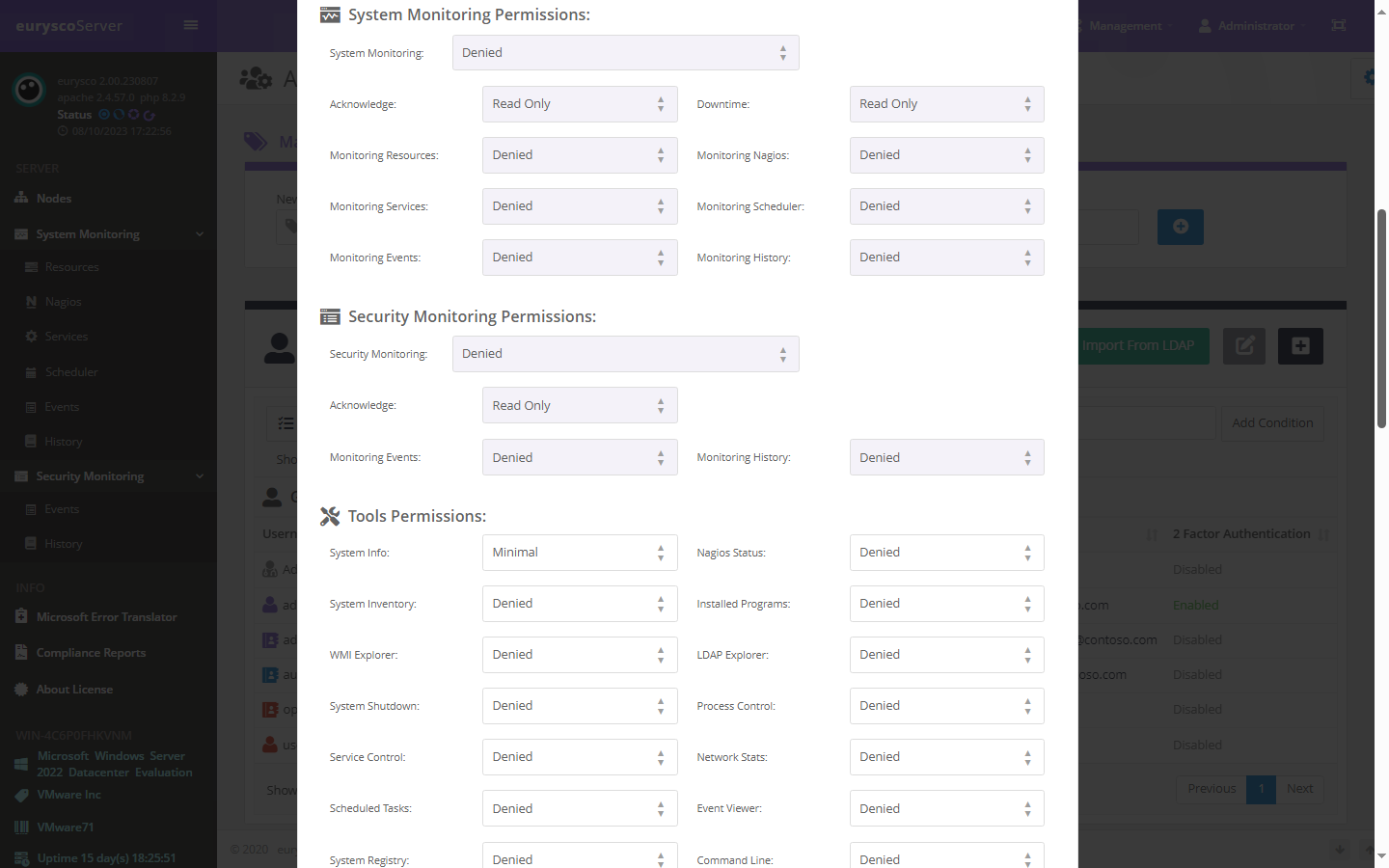Viewport: 1389px width, 868px height.
Task: Open the System Monitoring permission dropdown
Action: point(625,53)
